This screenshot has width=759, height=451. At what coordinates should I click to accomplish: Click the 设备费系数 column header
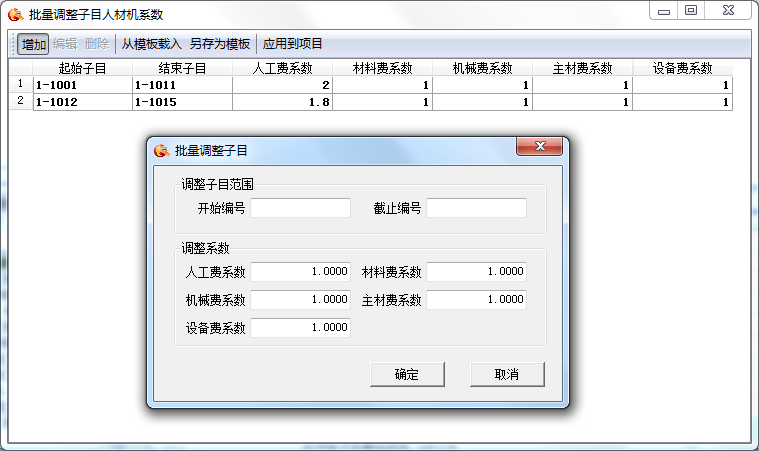(682, 68)
